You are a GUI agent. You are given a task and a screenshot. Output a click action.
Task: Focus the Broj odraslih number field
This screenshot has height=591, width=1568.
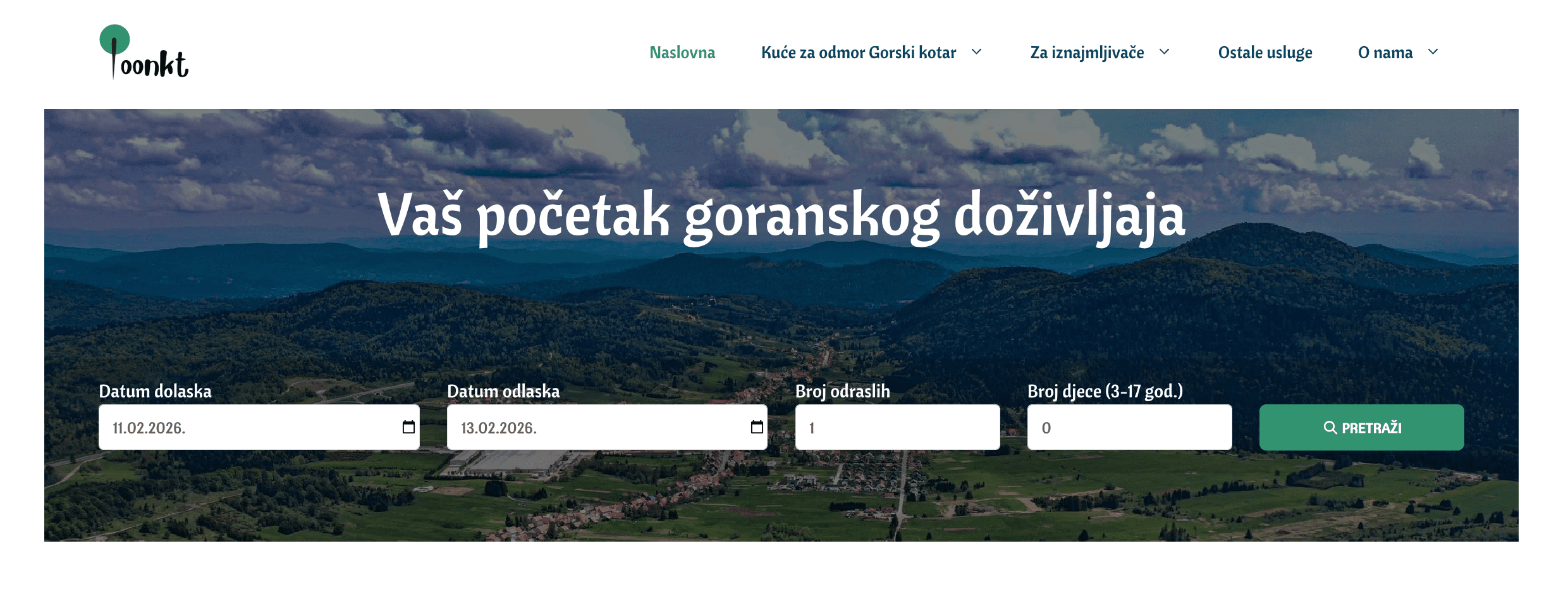(897, 428)
